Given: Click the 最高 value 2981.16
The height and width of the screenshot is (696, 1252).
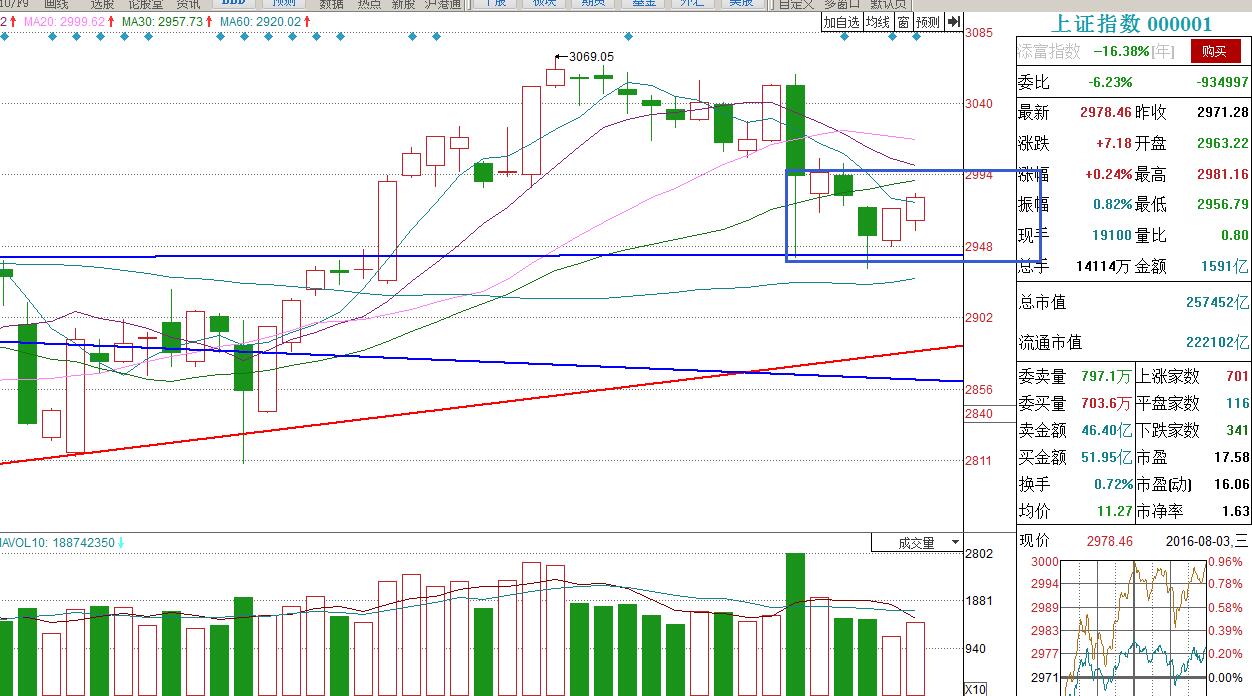Looking at the screenshot, I should pyautogui.click(x=1223, y=175).
